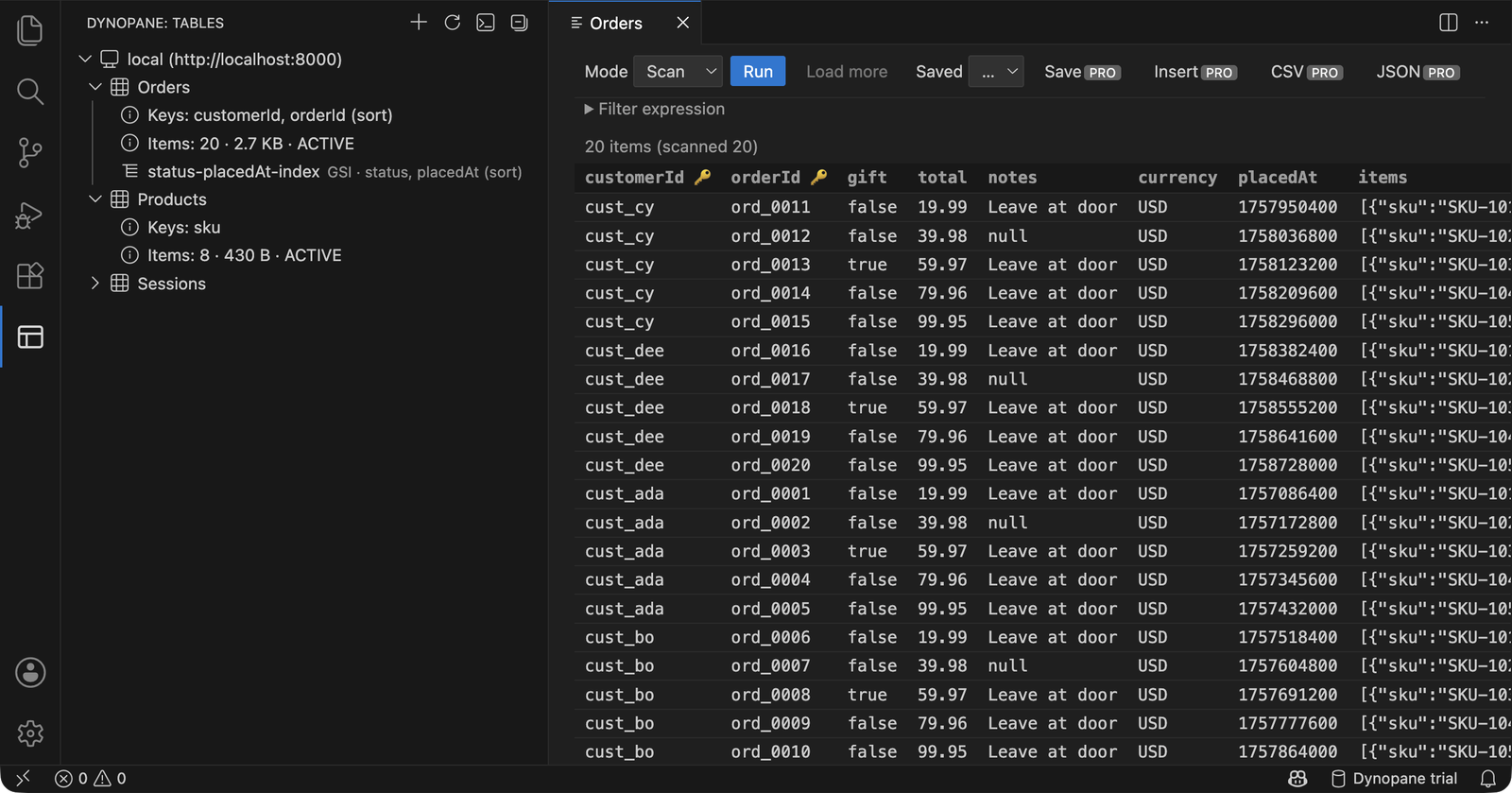Close the Orders tab

click(x=682, y=23)
